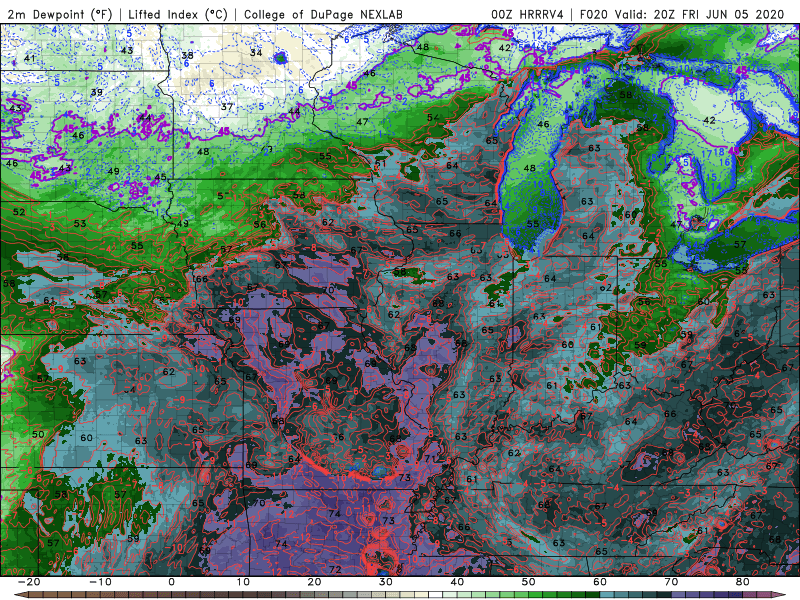Click the dewpoint value 37 on the map
800x600 pixels.
(x=227, y=107)
